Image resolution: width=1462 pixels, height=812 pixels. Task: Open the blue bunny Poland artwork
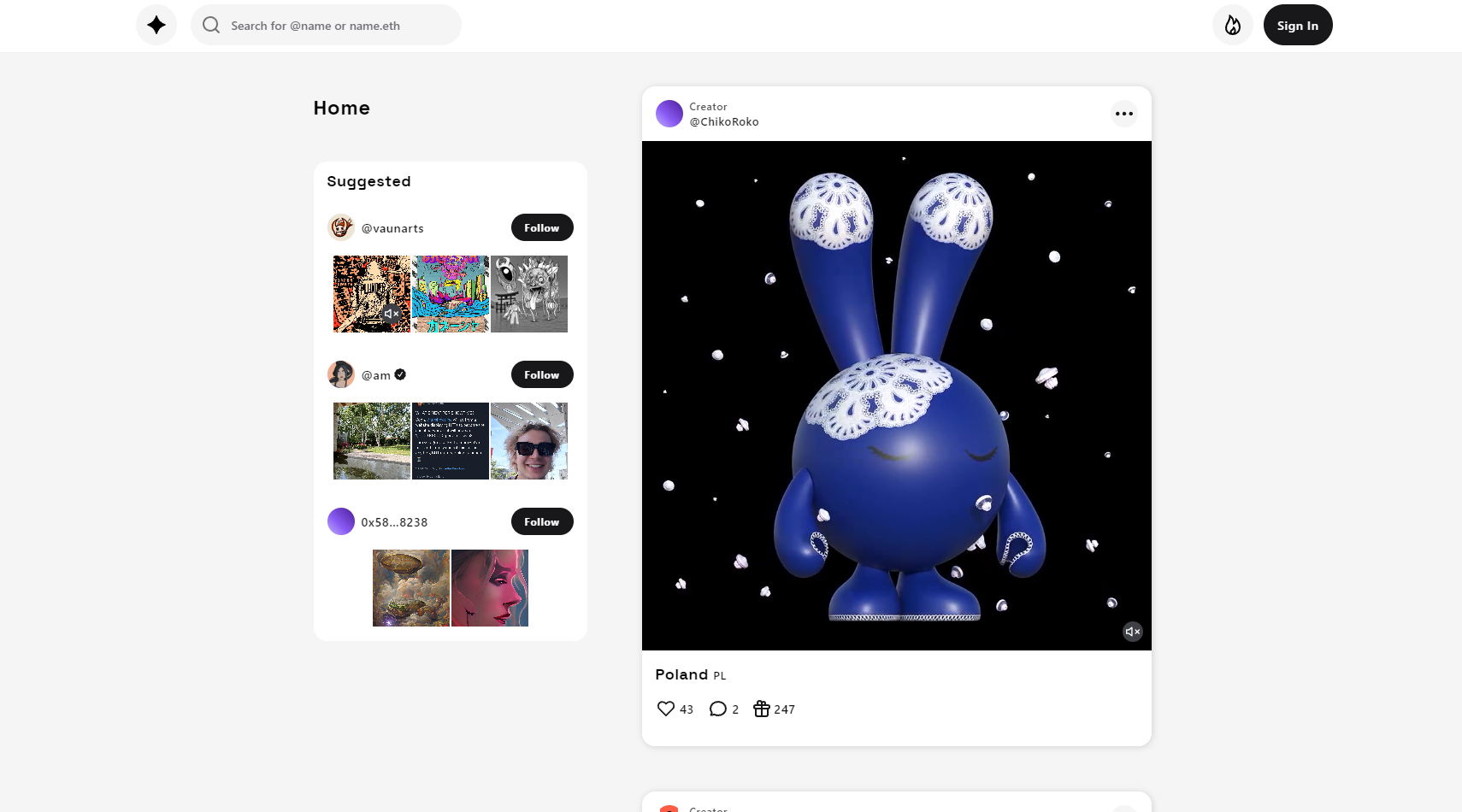click(x=897, y=396)
